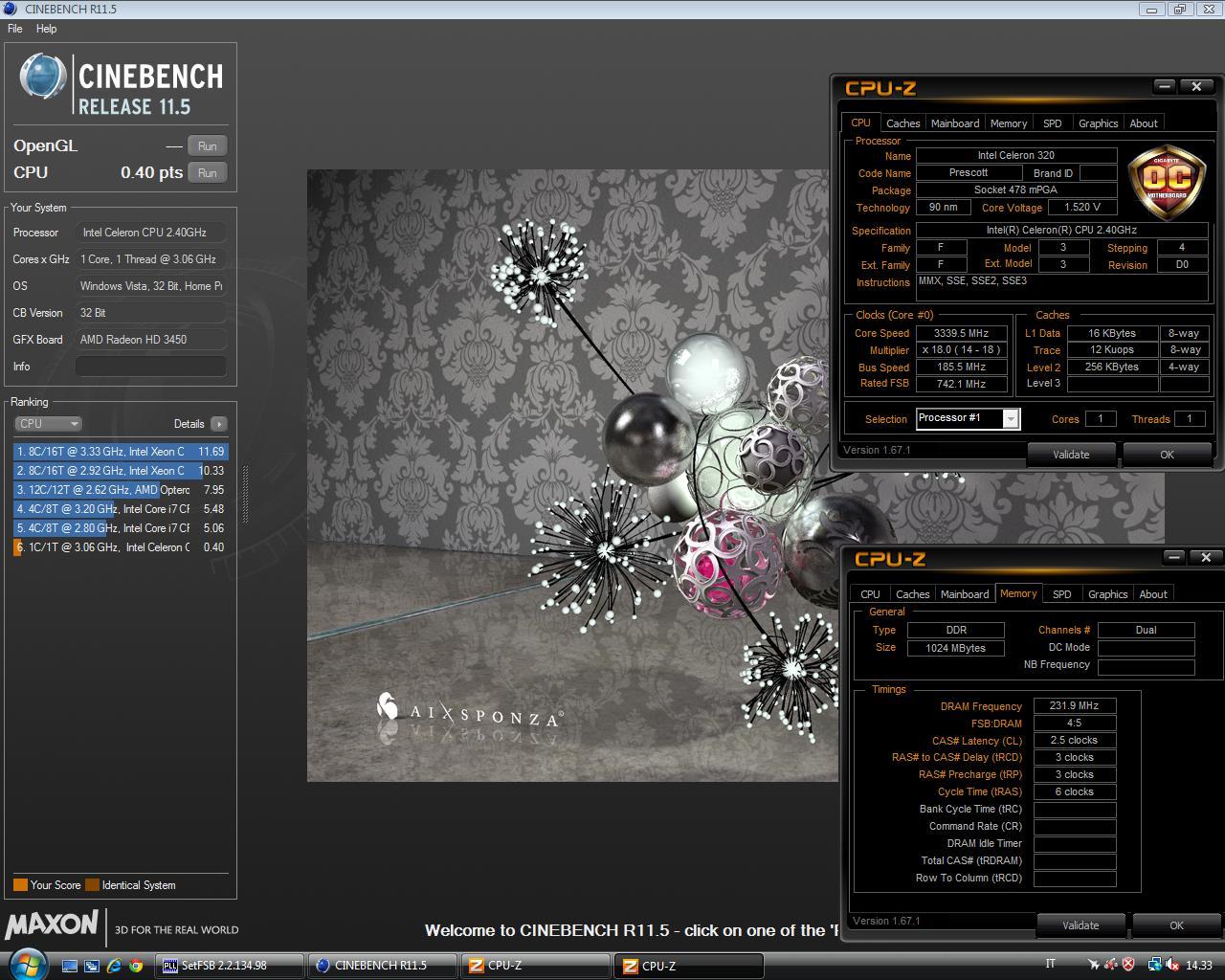Screen dimensions: 1225x980
Task: Launch Internet Explorer from quick launch
Action: tap(114, 966)
